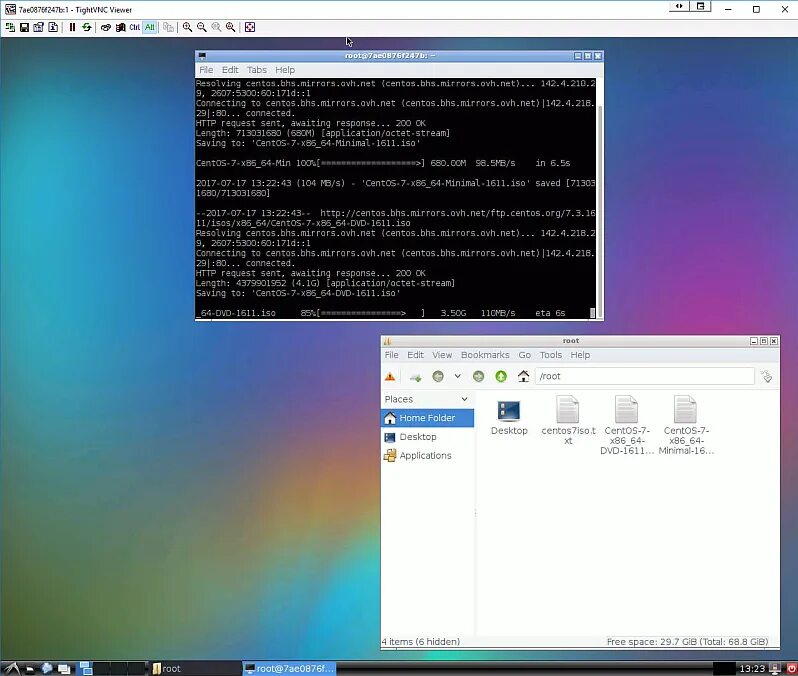Click the zoom out magnifier in TightVNC toolbar
Image resolution: width=798 pixels, height=676 pixels.
pos(202,27)
